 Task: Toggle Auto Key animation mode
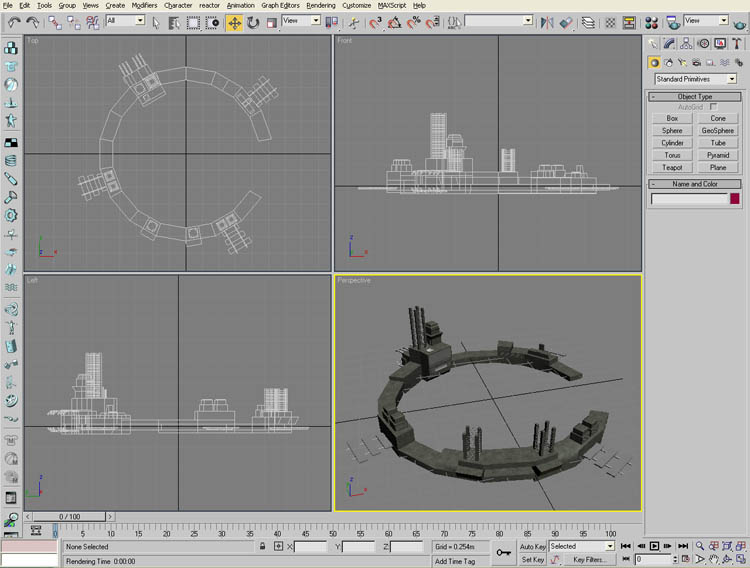coord(532,546)
